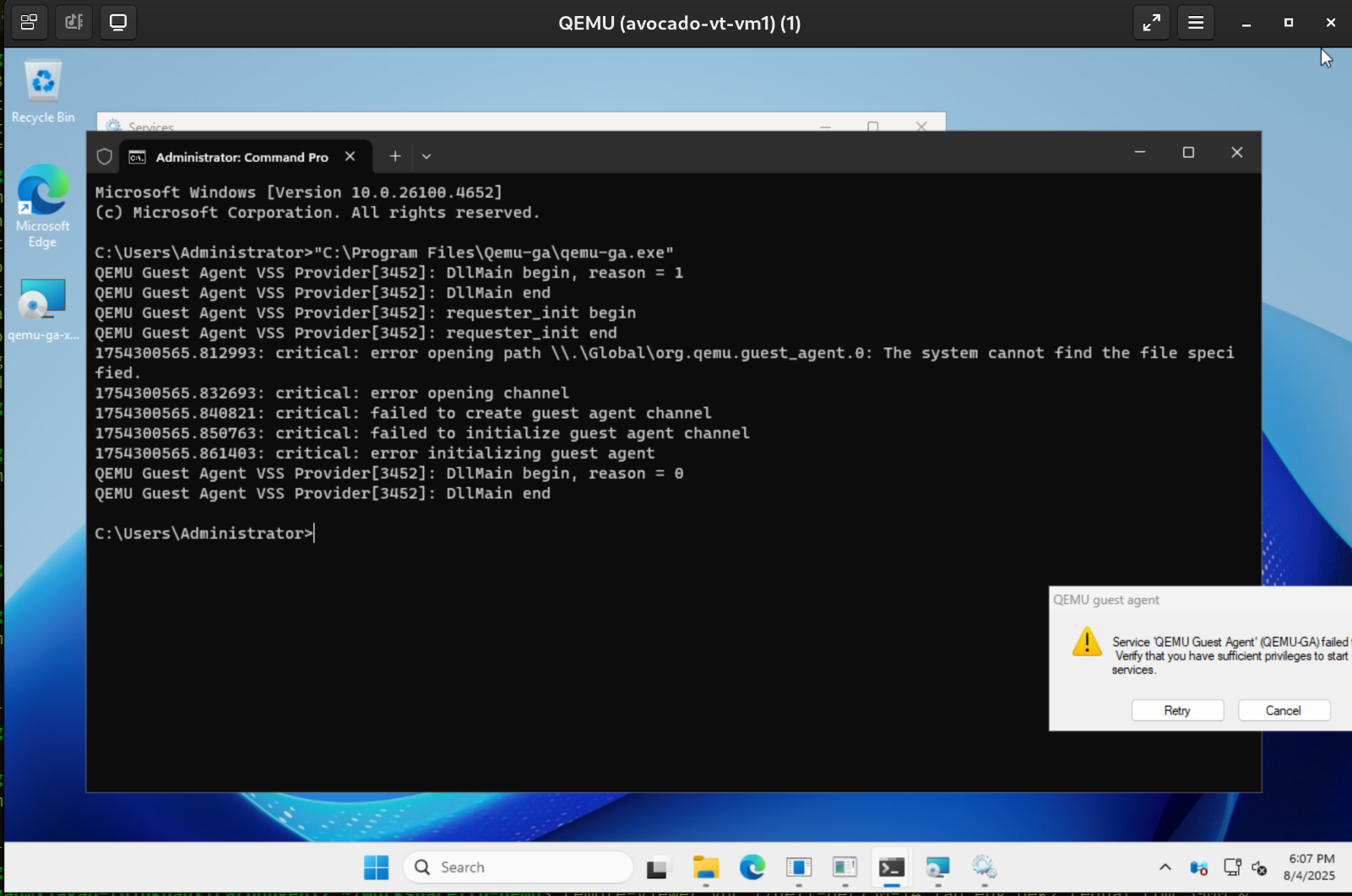Click the first window-tiles icon in the QEMU viewer header
This screenshot has height=896, width=1352.
click(29, 22)
